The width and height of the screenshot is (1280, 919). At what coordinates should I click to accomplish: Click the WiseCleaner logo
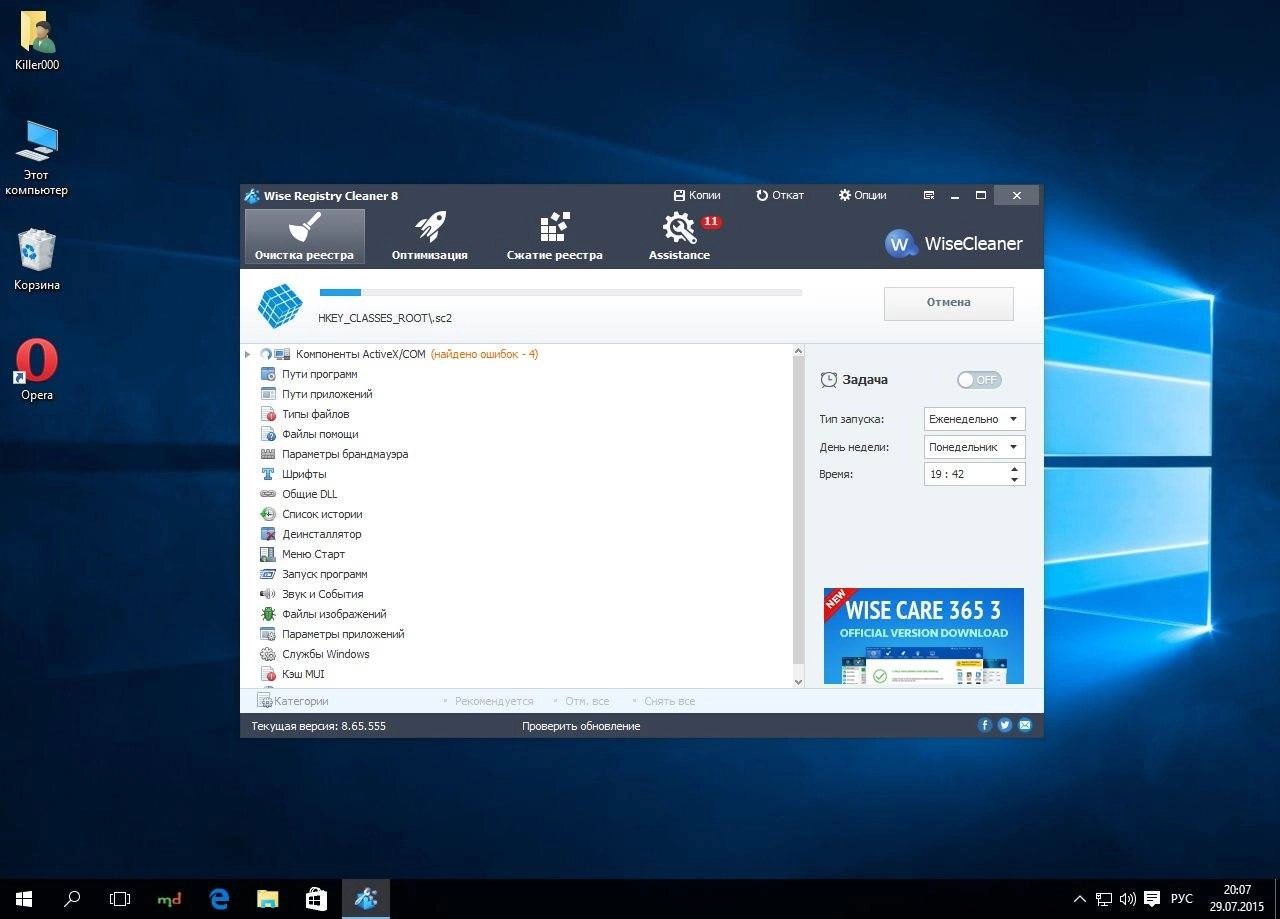(954, 243)
